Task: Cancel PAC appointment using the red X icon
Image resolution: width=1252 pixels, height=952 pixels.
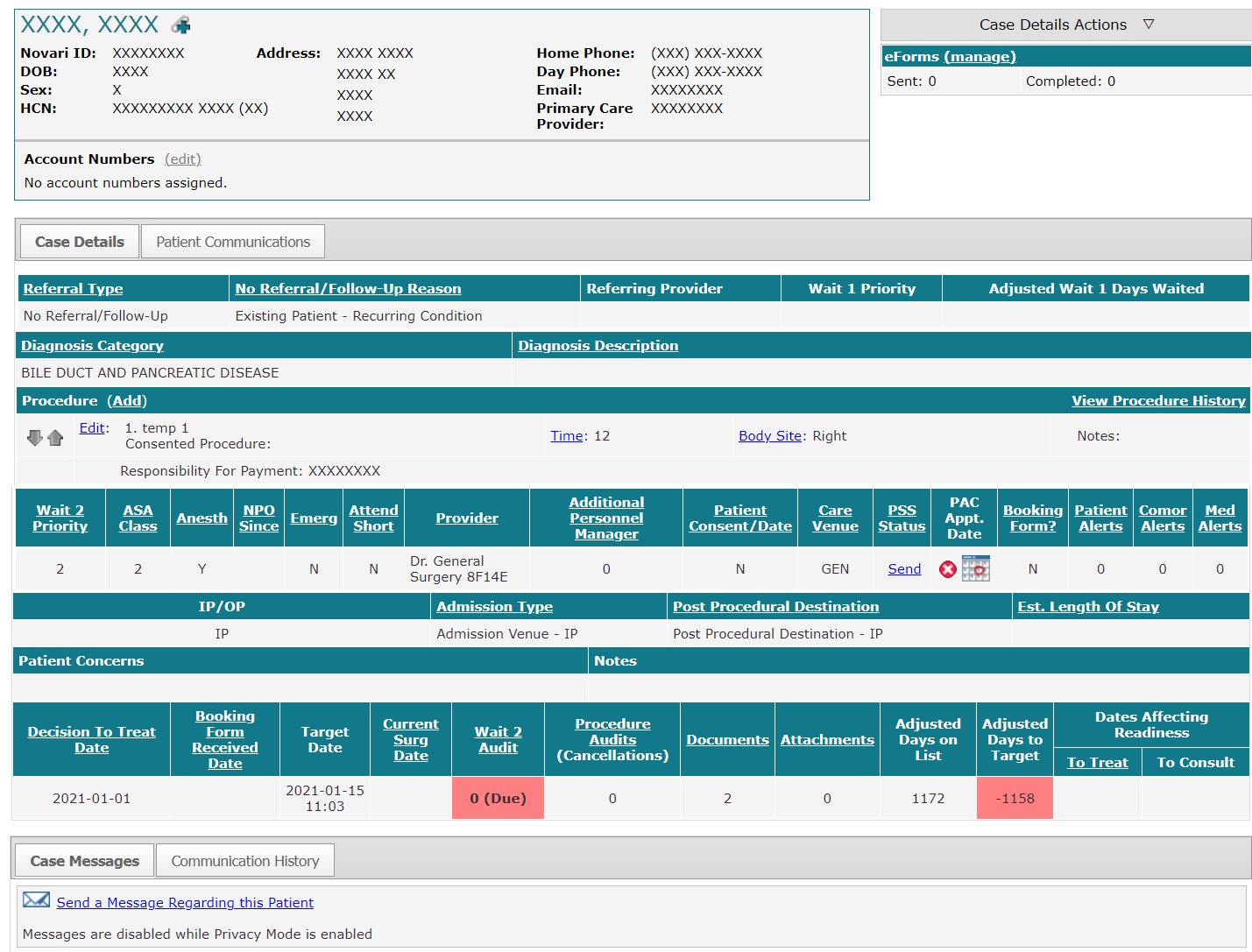Action: pyautogui.click(x=947, y=568)
